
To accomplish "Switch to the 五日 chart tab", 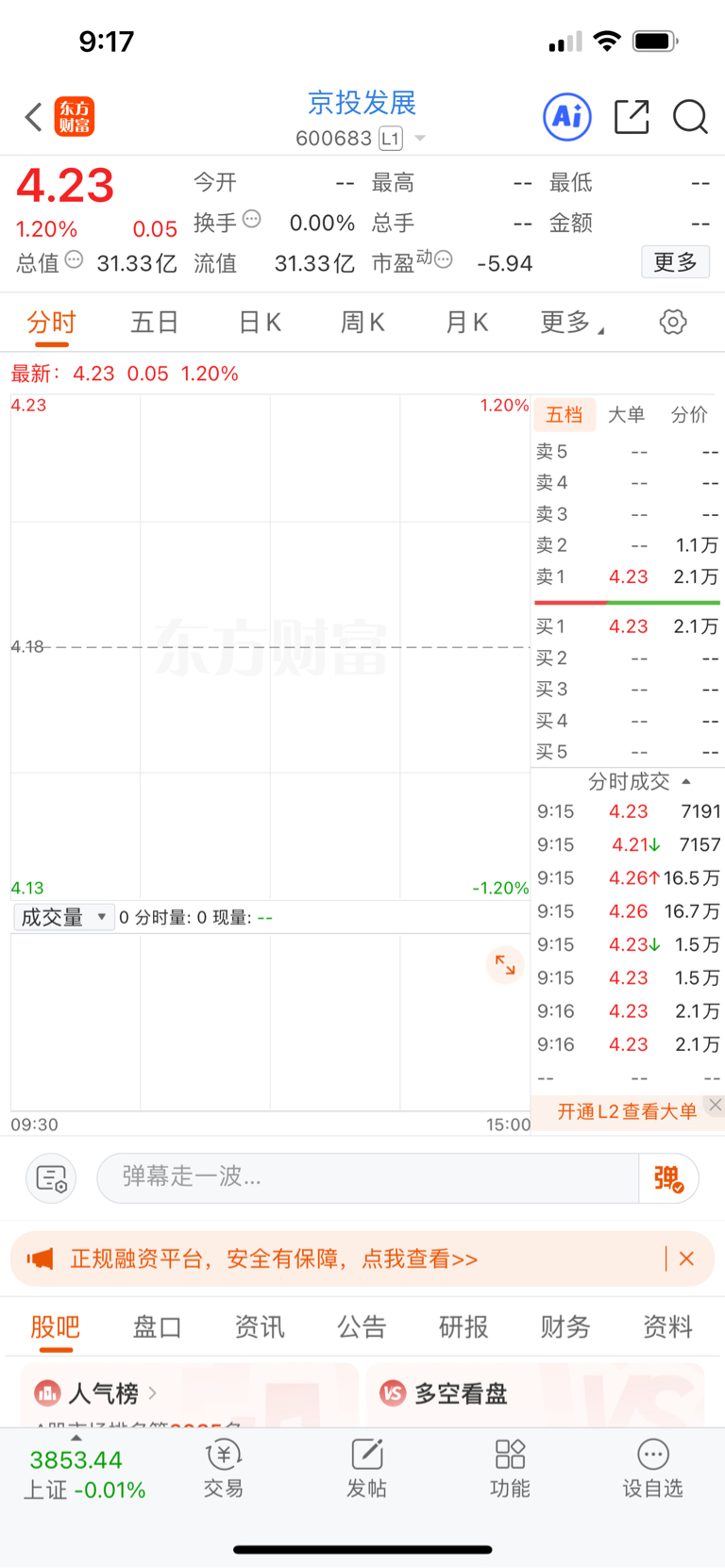I will (155, 323).
